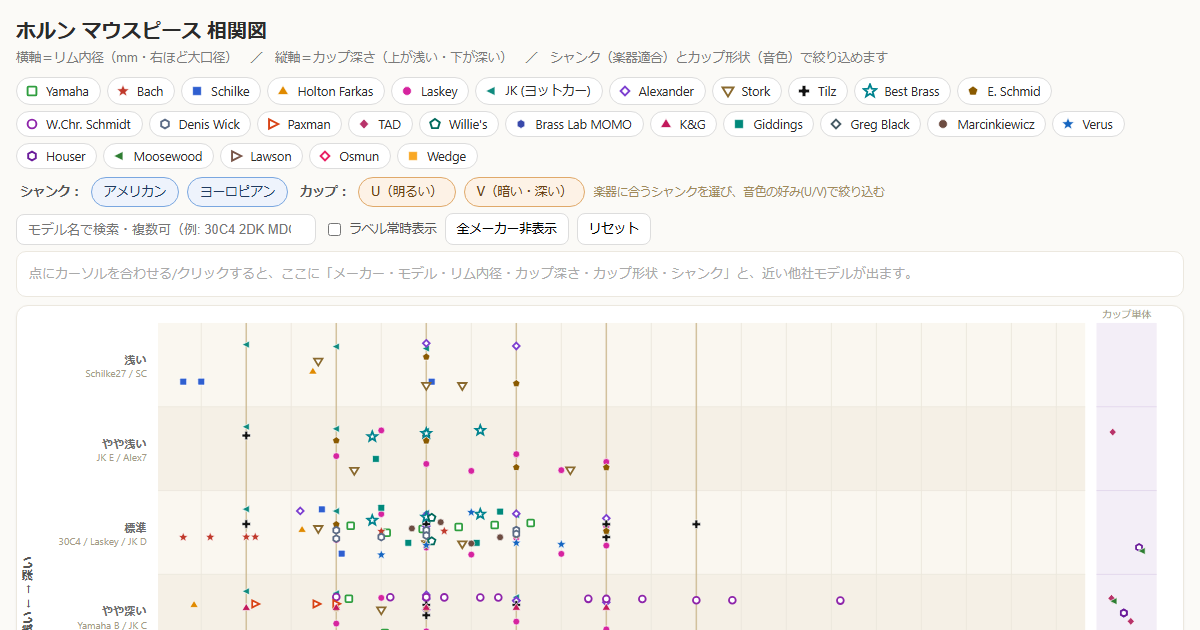
Task: Toggle the Denis Wick chip
Action: pyautogui.click(x=200, y=124)
